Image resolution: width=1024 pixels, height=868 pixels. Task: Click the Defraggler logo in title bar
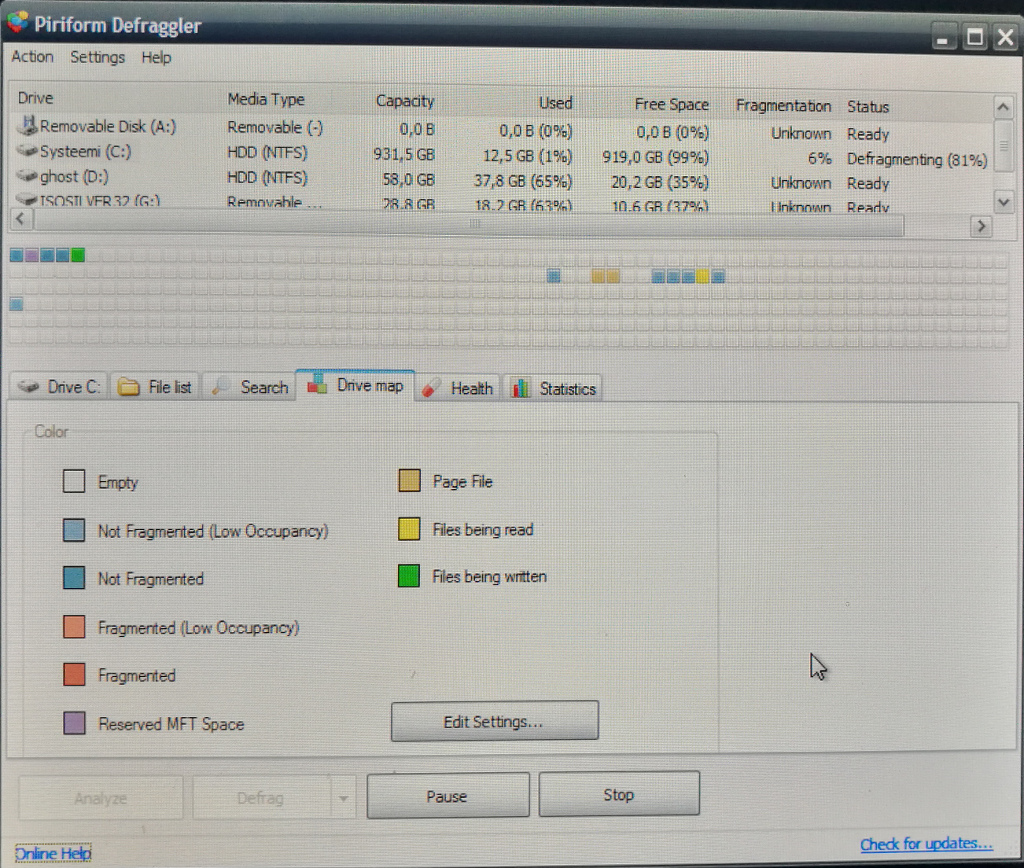(18, 22)
